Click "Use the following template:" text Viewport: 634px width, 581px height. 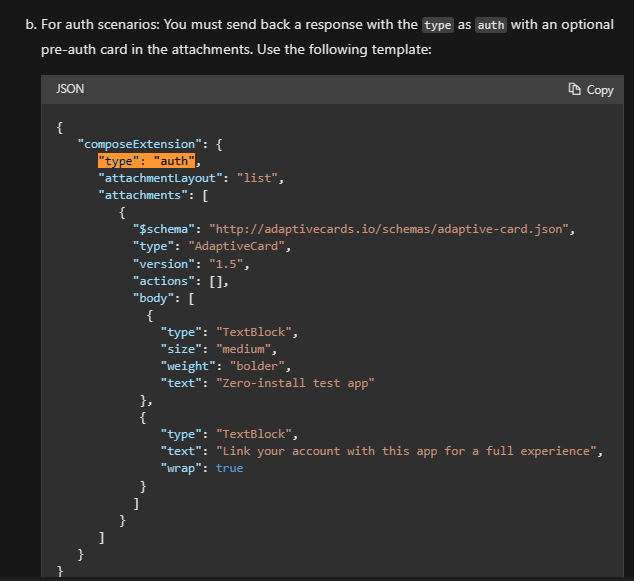[344, 49]
